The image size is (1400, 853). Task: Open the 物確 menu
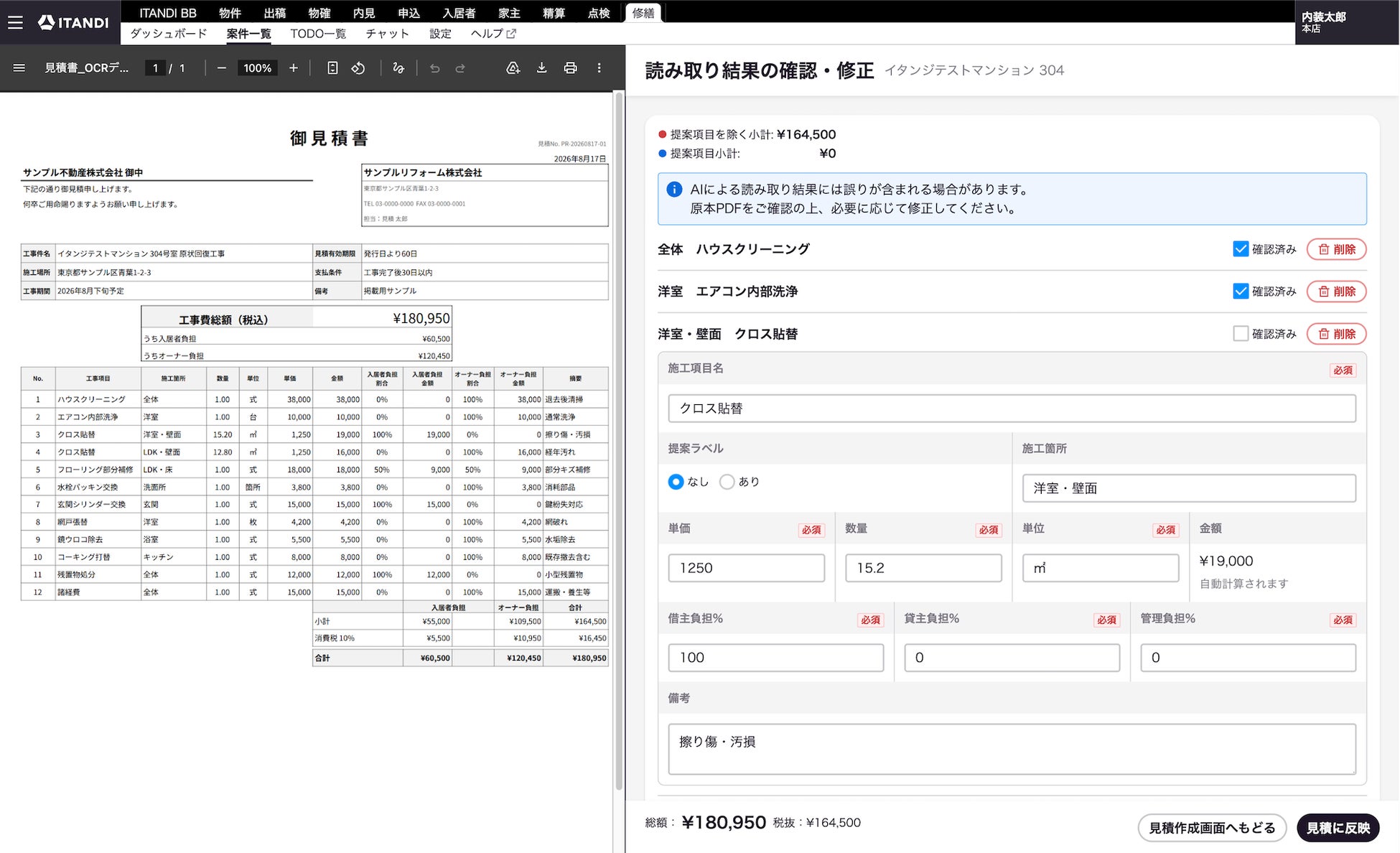pos(319,13)
